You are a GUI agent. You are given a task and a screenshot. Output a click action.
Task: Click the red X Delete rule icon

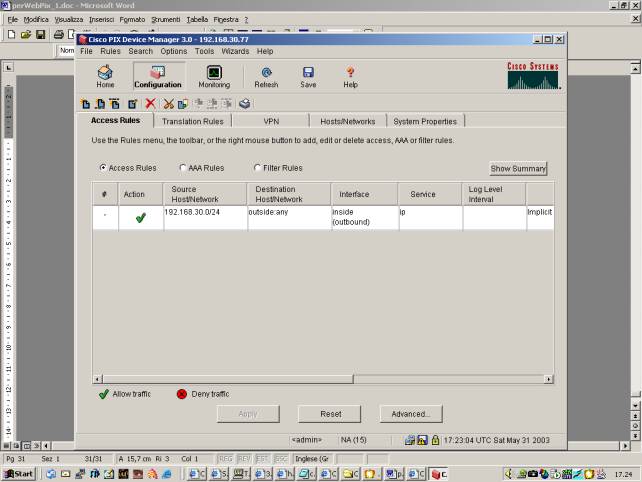[x=150, y=103]
